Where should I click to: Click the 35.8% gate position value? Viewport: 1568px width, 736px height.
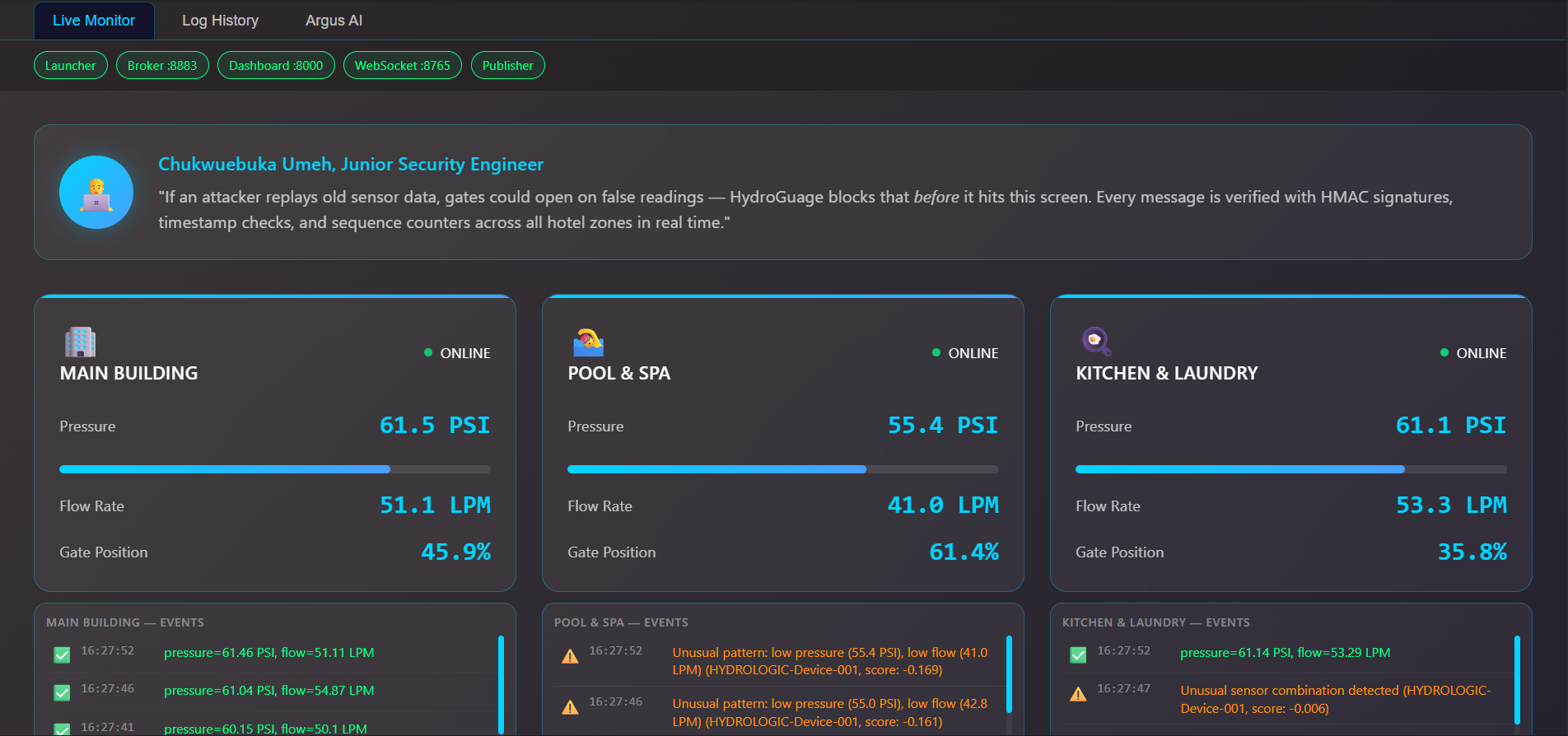click(1472, 552)
